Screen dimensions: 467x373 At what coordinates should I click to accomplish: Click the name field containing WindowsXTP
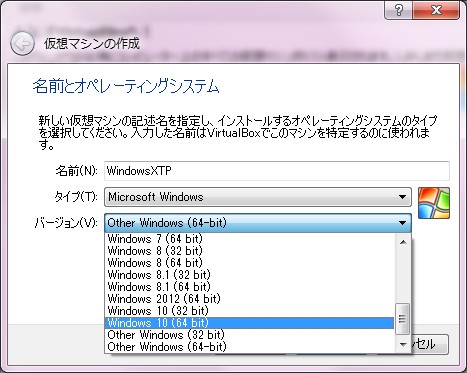[x=277, y=171]
